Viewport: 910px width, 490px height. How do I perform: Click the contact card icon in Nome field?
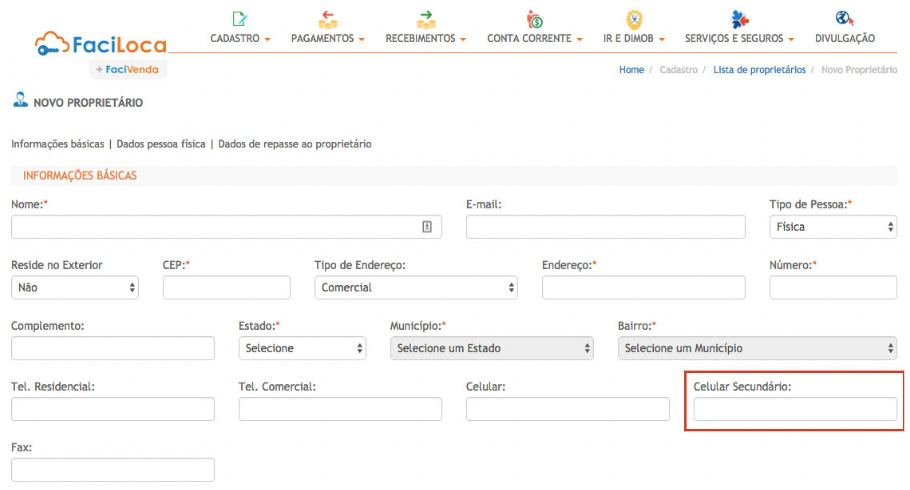coord(427,227)
